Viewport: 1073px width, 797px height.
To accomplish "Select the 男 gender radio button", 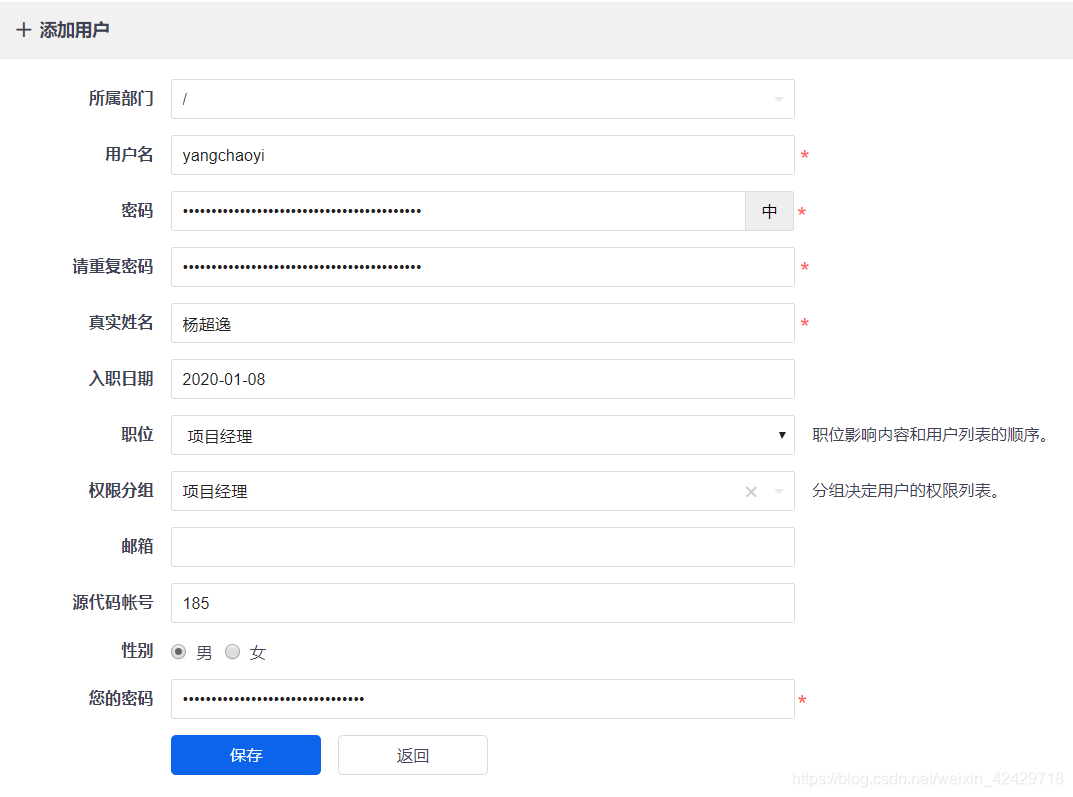I will [179, 652].
